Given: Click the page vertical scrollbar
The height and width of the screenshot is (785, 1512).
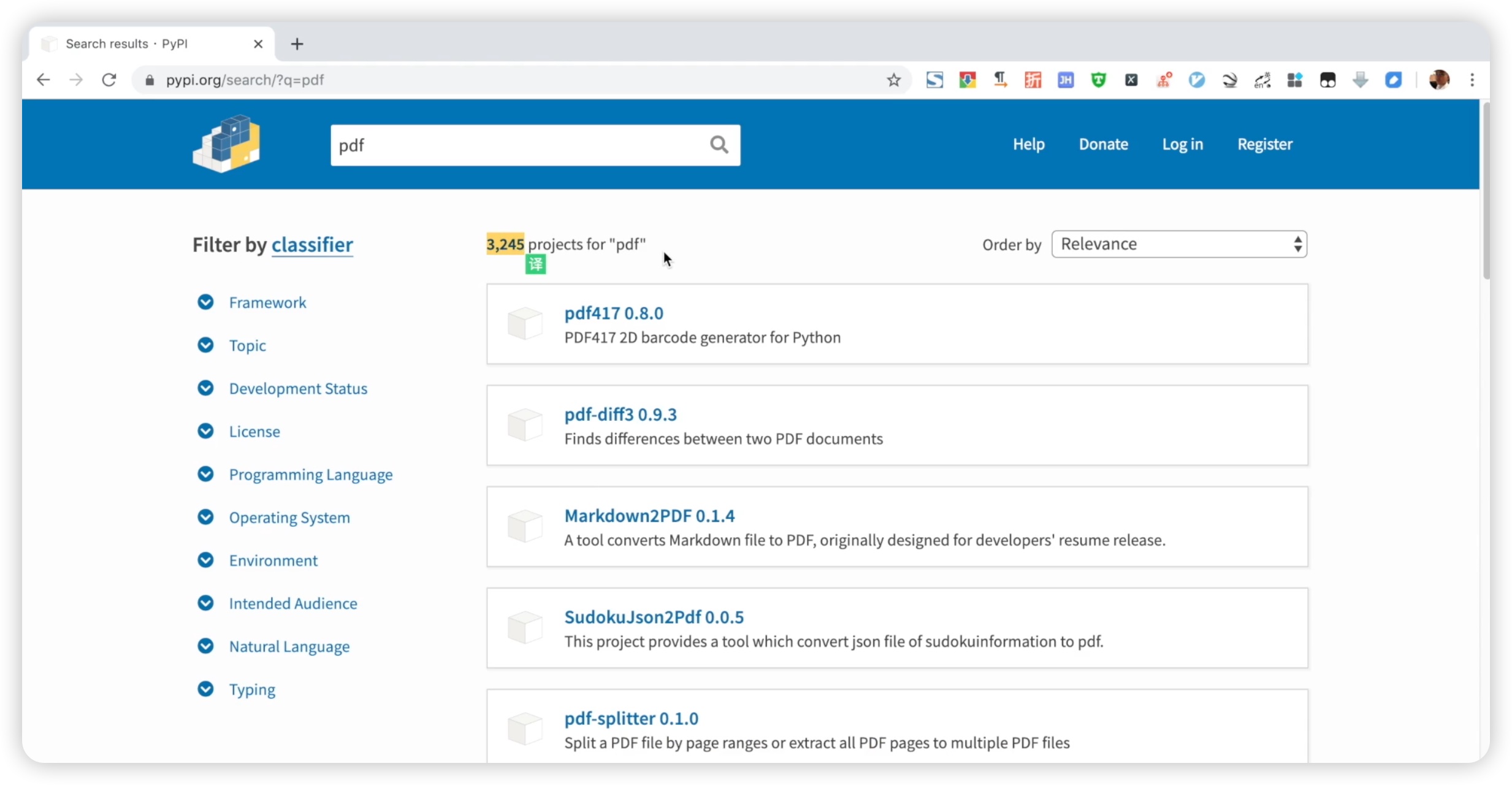Looking at the screenshot, I should tap(1486, 190).
